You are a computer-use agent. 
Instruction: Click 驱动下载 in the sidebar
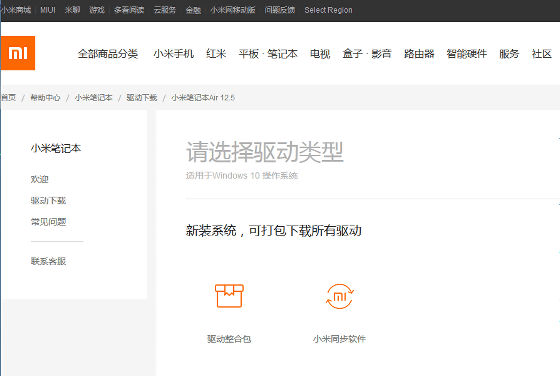tap(48, 201)
